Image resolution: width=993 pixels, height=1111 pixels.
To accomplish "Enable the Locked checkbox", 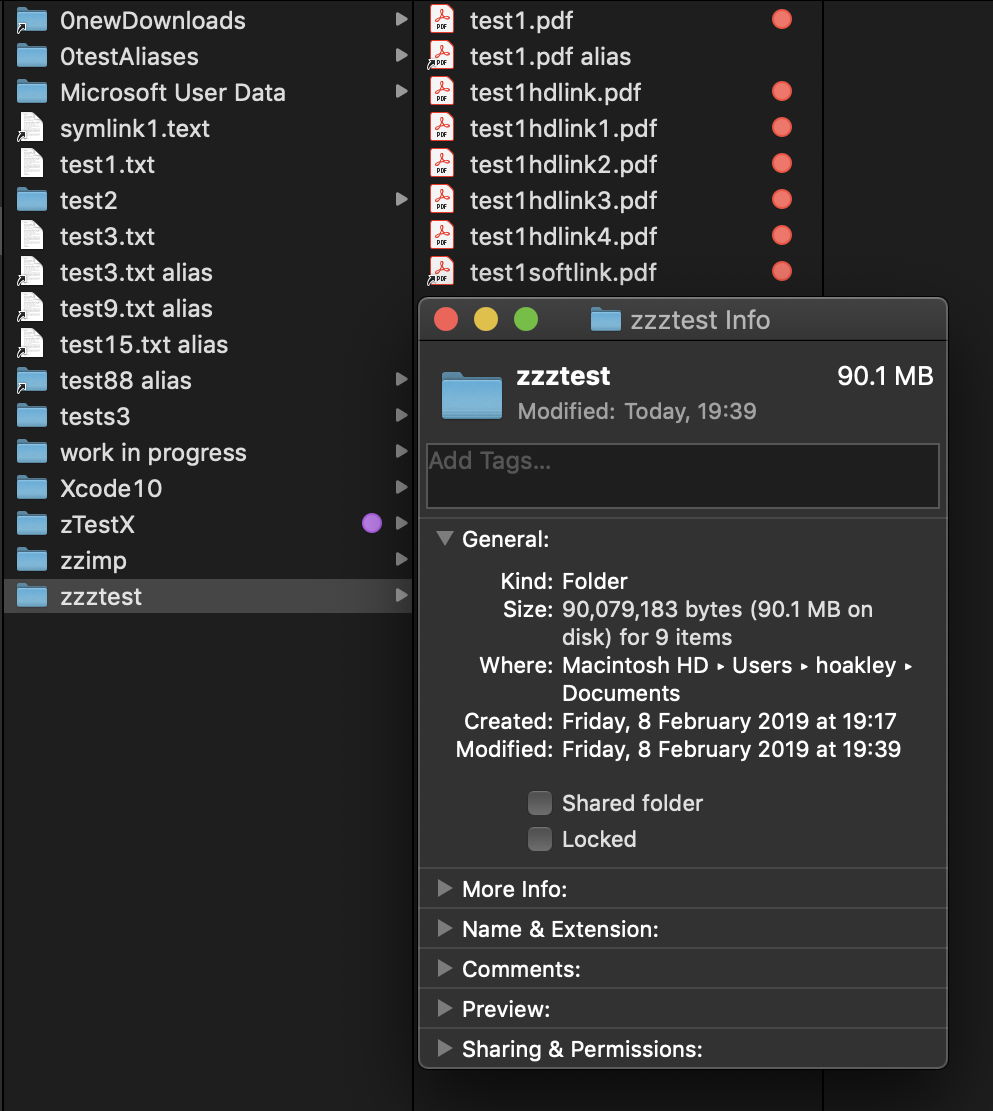I will [539, 839].
